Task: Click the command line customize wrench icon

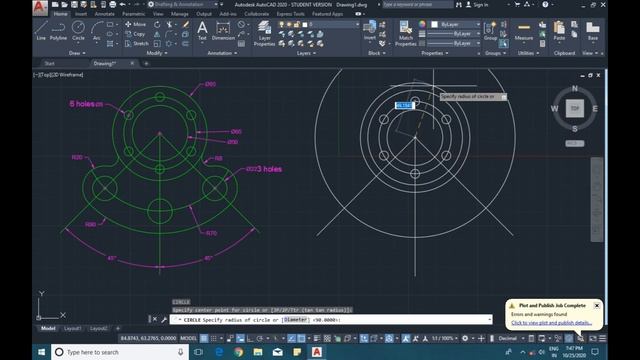Action: pos(164,320)
